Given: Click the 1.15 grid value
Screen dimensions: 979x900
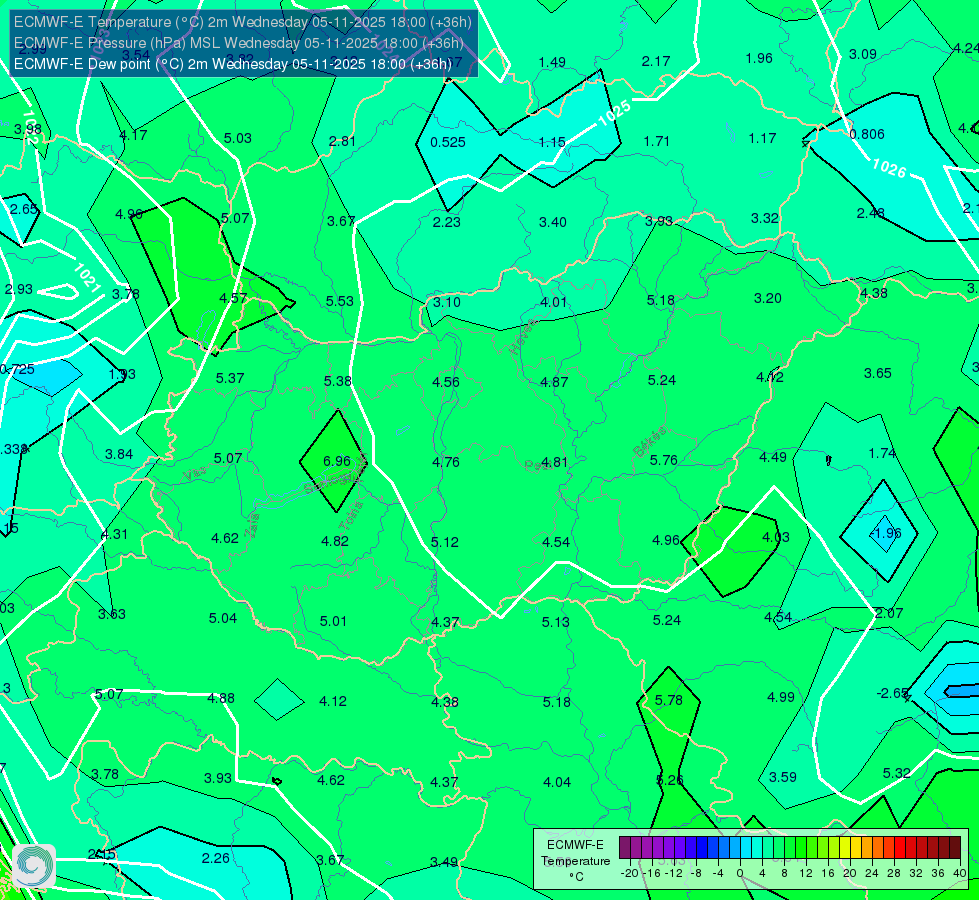Looking at the screenshot, I should click(552, 142).
